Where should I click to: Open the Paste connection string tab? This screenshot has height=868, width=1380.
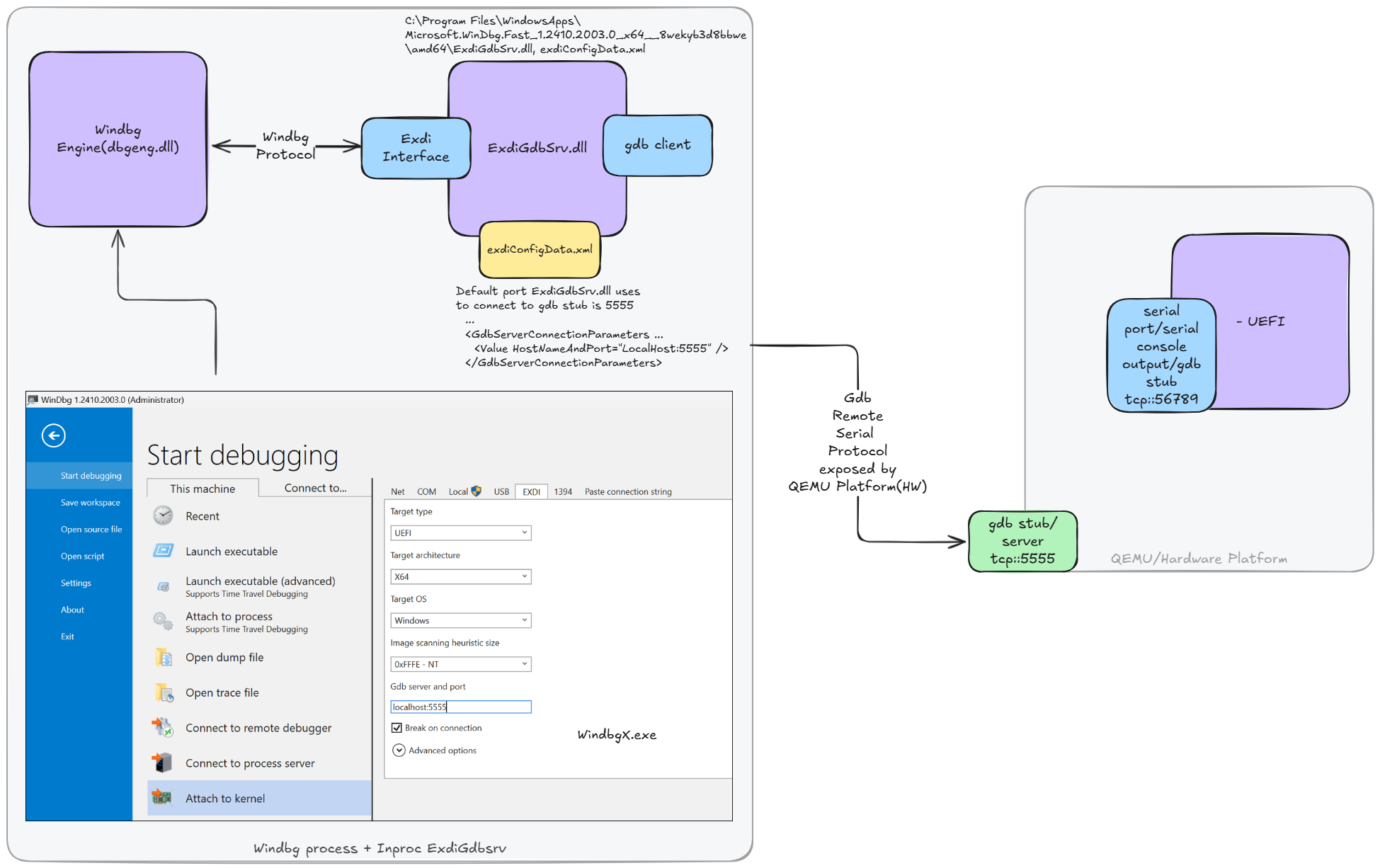[x=628, y=491]
